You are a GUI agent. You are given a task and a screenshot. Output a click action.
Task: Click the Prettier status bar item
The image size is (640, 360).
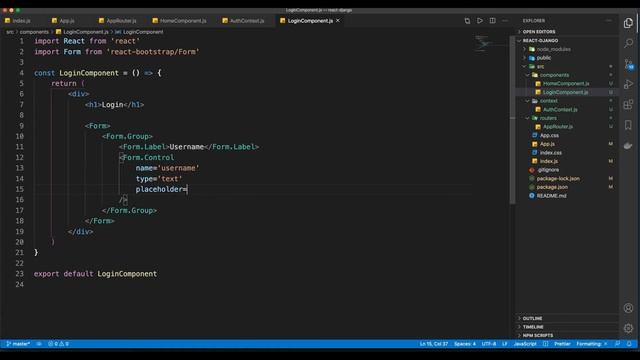click(x=562, y=344)
